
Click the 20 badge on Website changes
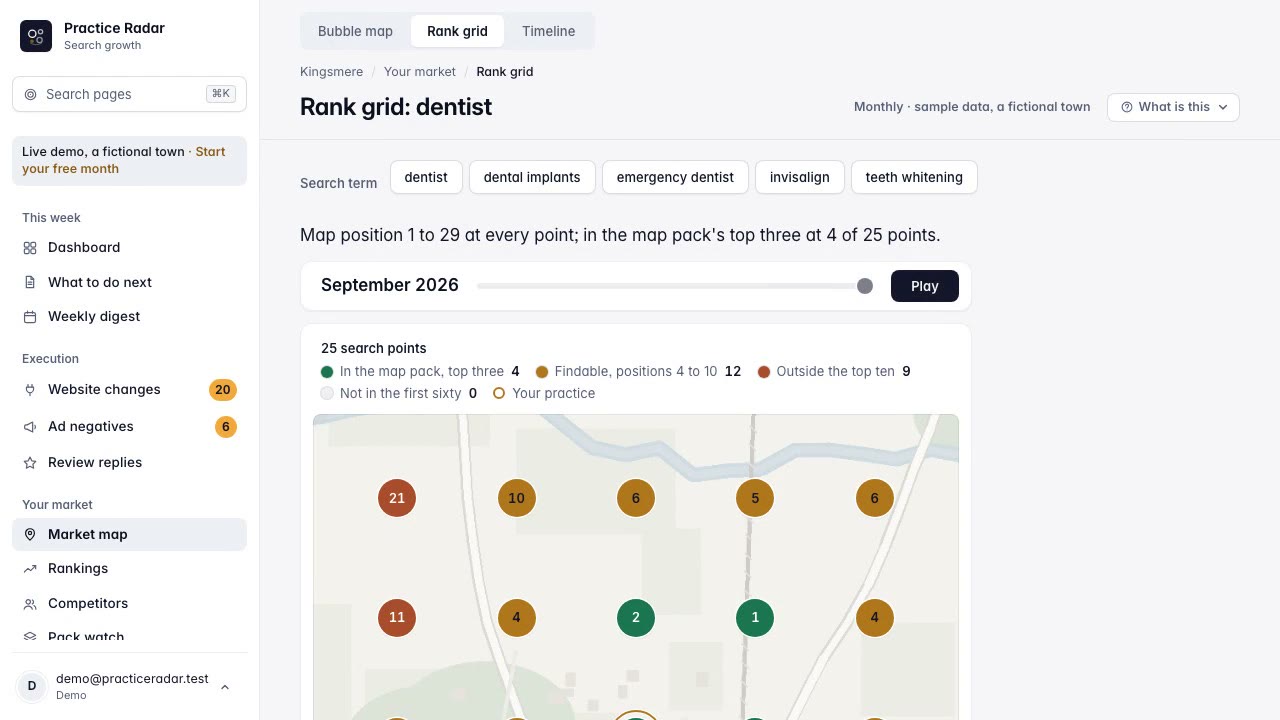click(x=222, y=390)
